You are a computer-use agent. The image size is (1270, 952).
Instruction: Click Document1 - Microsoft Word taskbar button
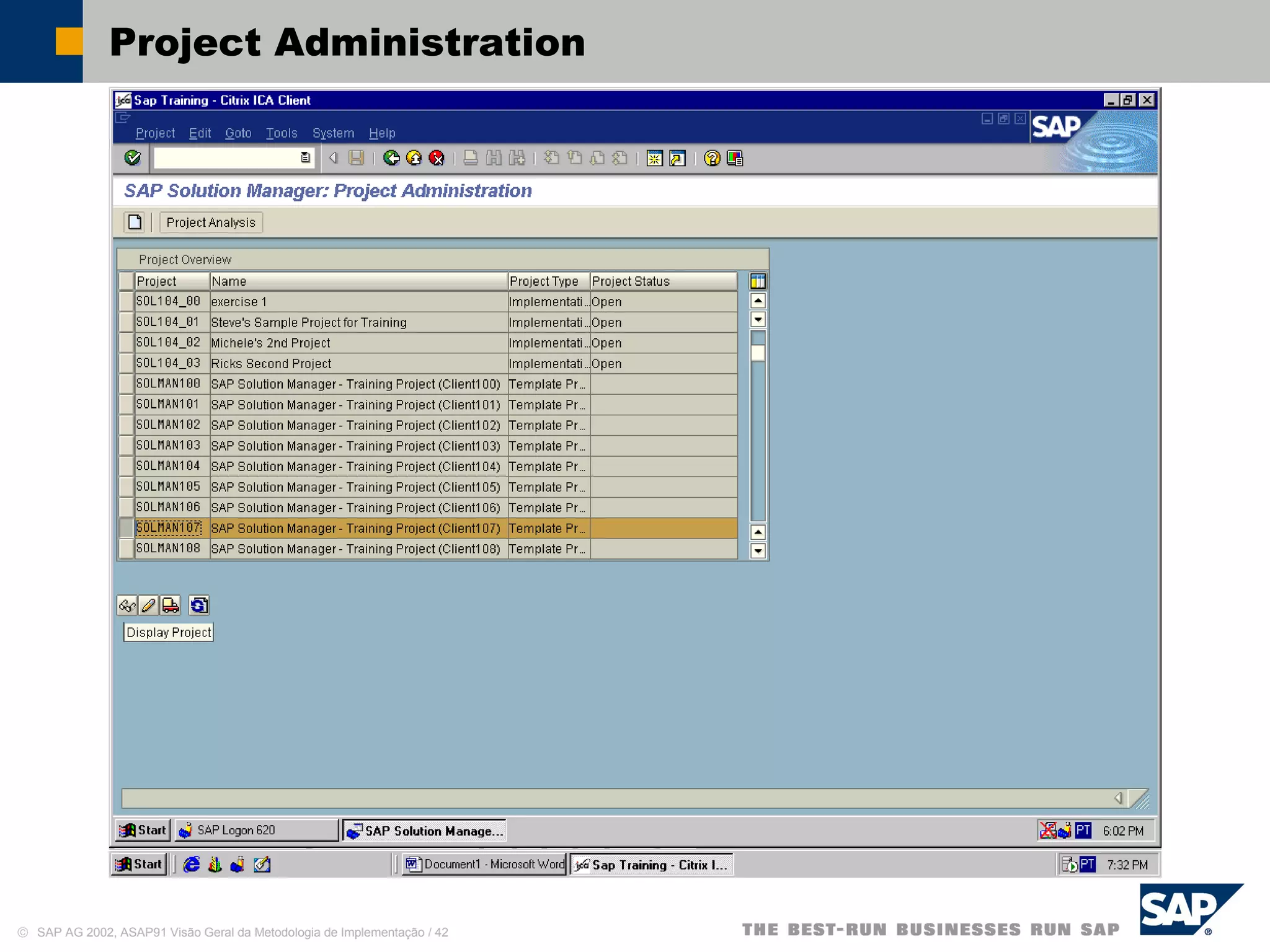(x=484, y=865)
